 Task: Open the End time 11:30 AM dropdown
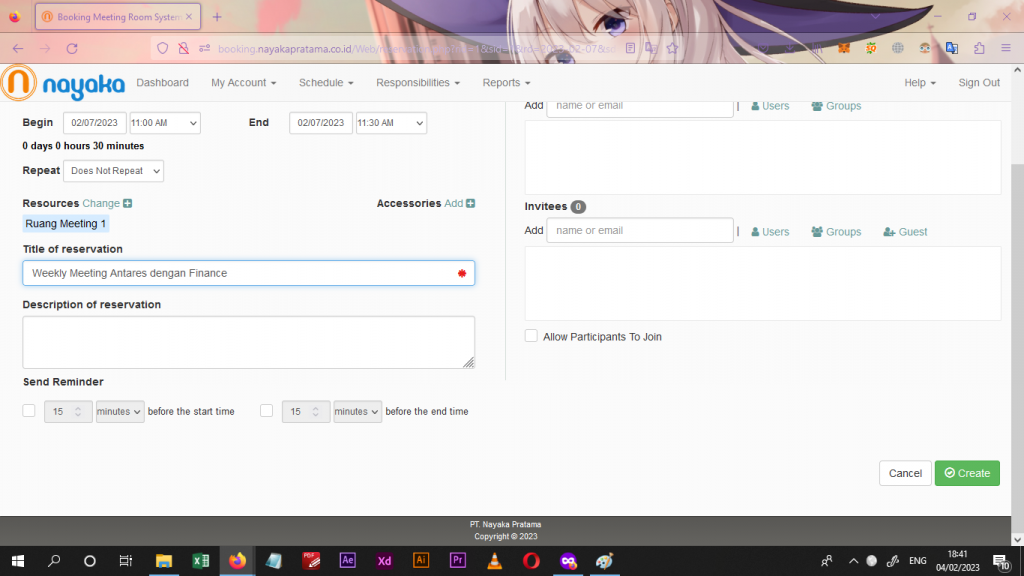pos(391,123)
